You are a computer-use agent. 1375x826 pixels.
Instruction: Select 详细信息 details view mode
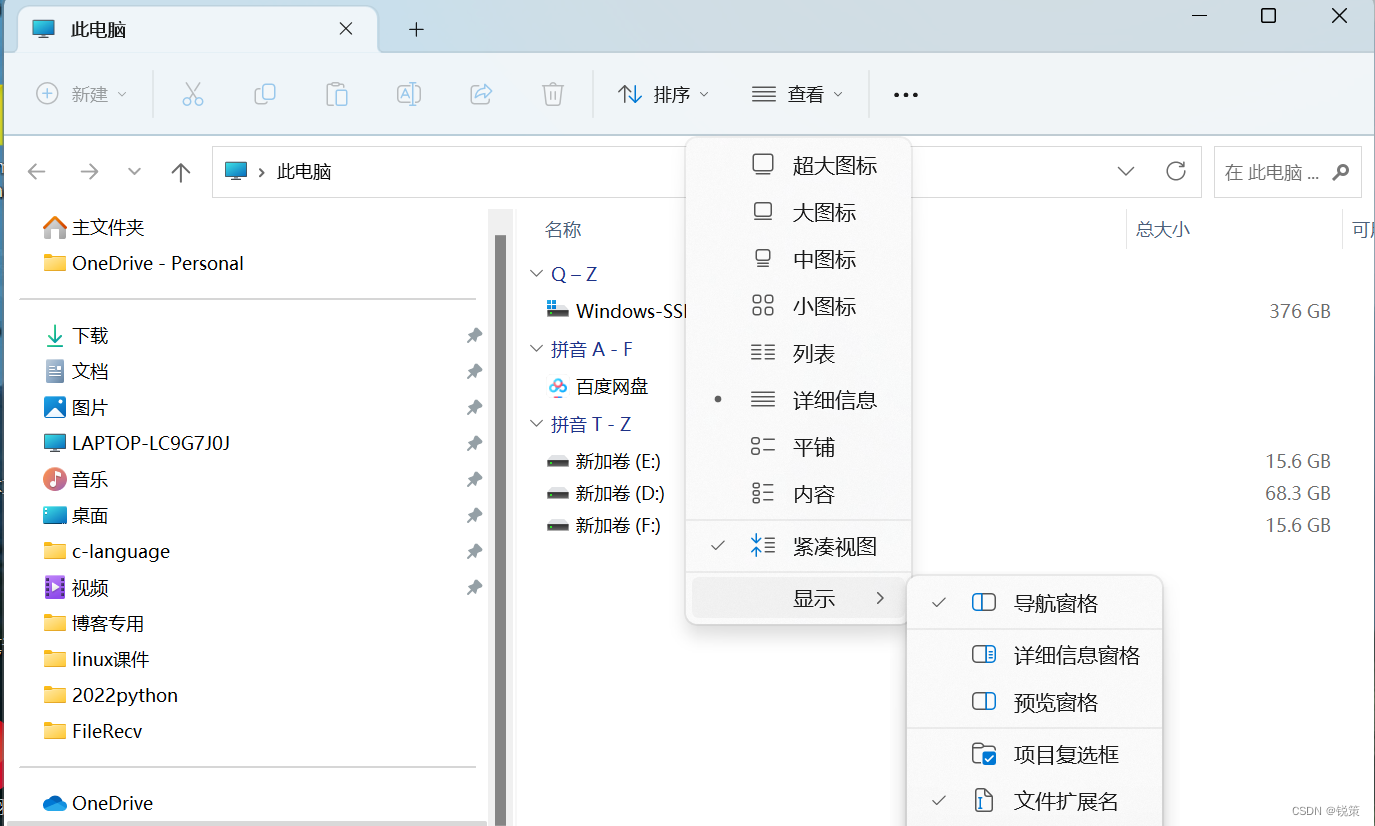pos(798,401)
